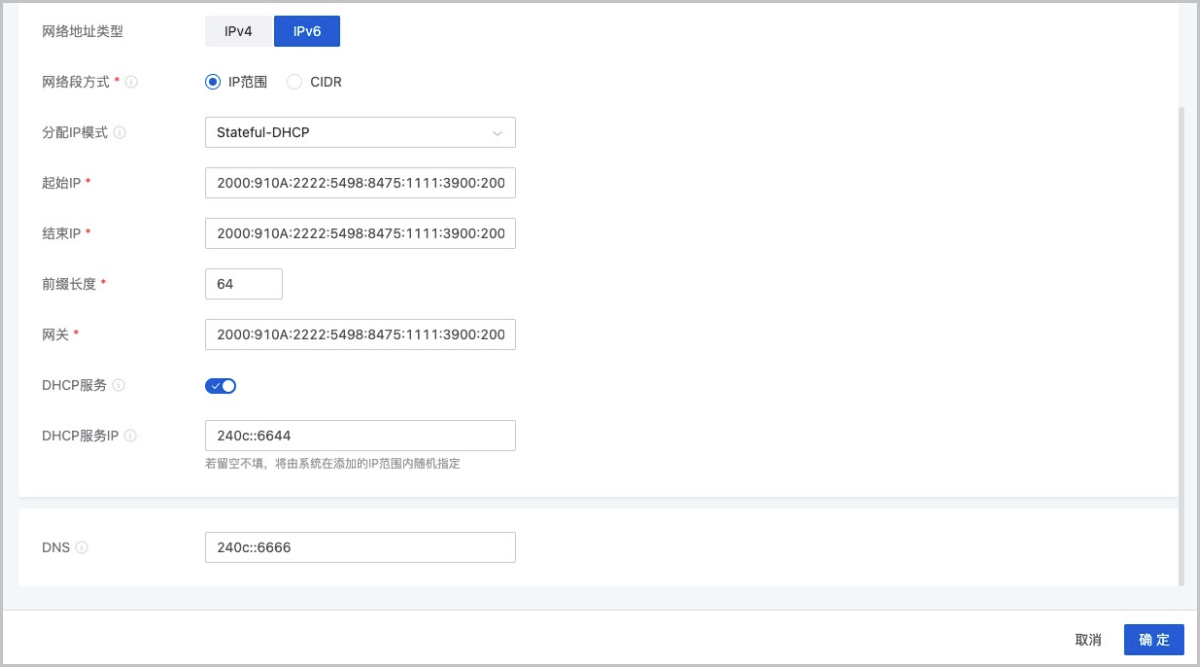The image size is (1200, 667).
Task: Choose the IP范围 radio option
Action: click(236, 82)
